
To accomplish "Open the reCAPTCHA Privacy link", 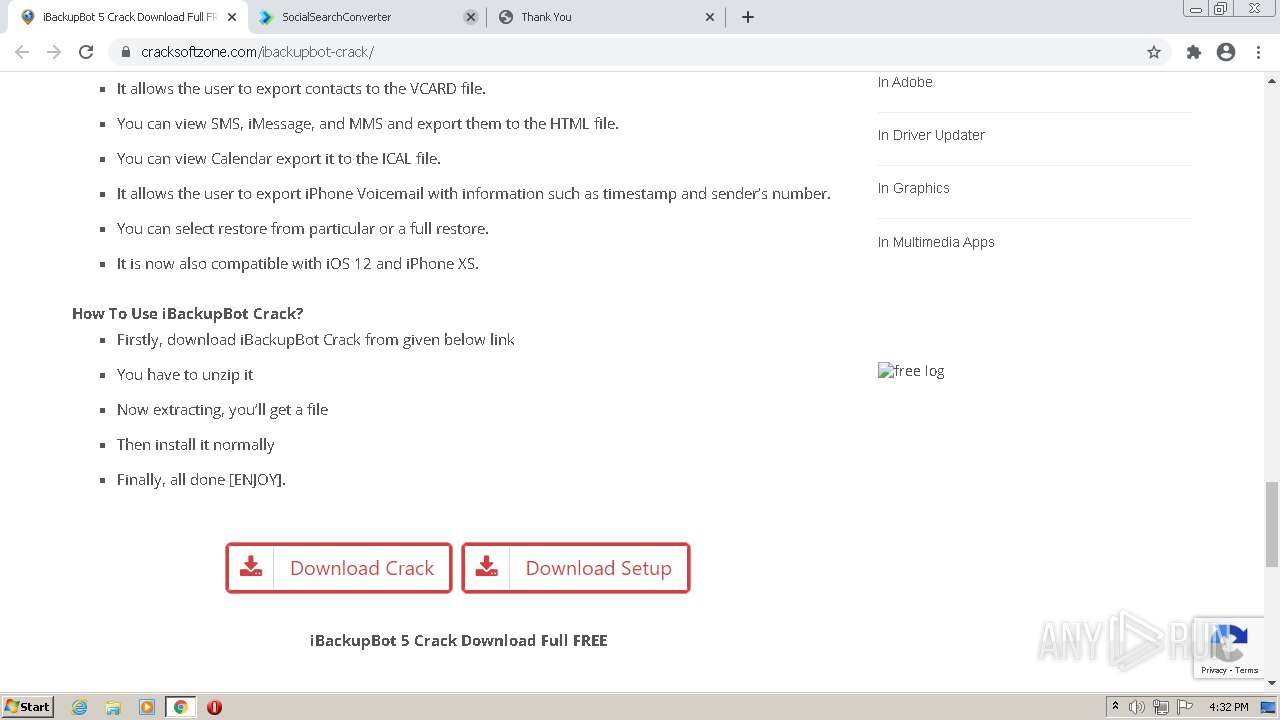I will (x=1214, y=670).
